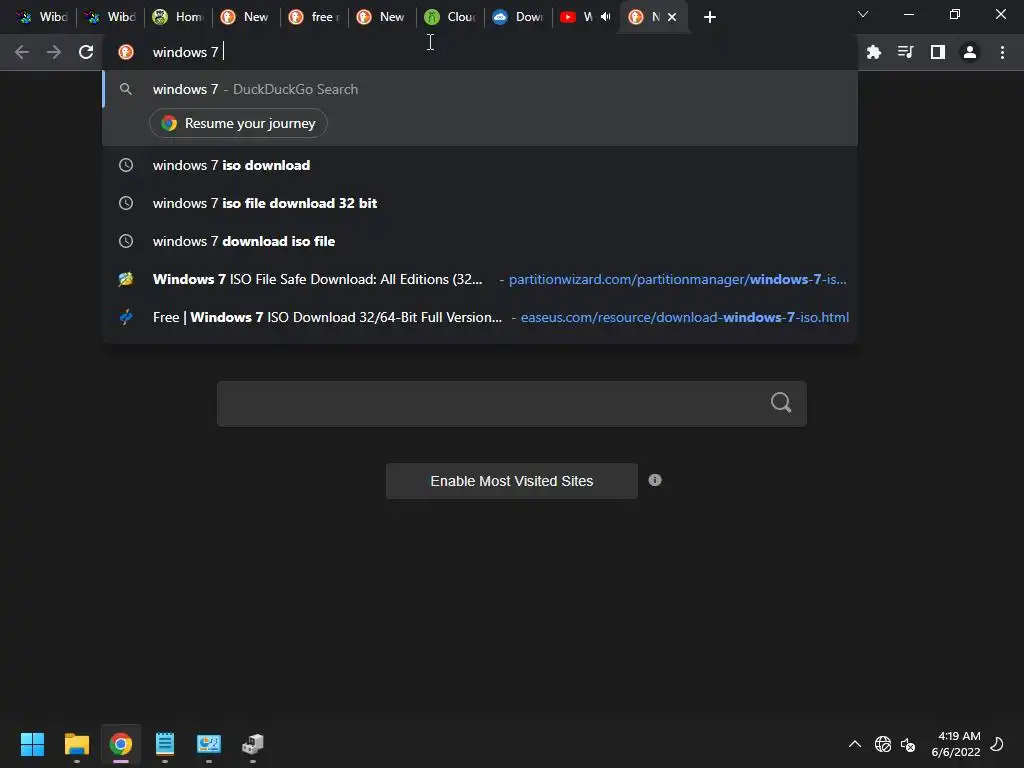Click the browser forward arrow
The width and height of the screenshot is (1024, 768).
tap(54, 52)
